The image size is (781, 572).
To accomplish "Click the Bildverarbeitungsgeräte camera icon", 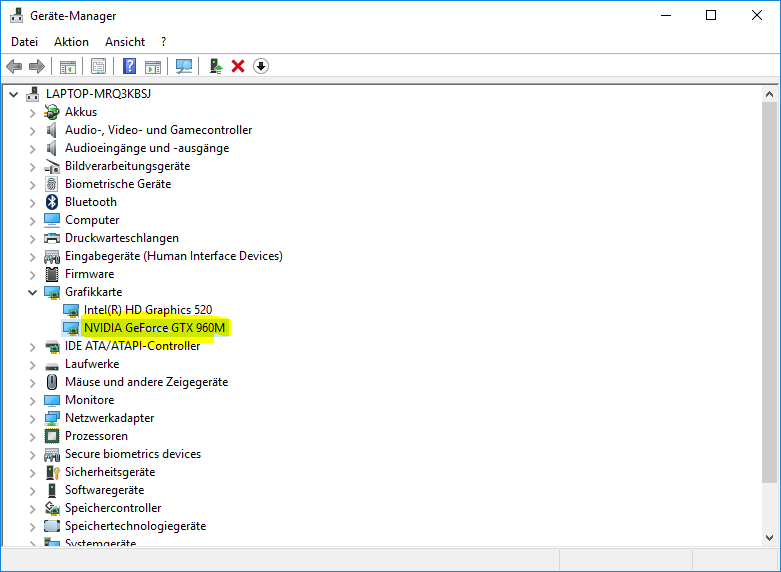I will [52, 166].
